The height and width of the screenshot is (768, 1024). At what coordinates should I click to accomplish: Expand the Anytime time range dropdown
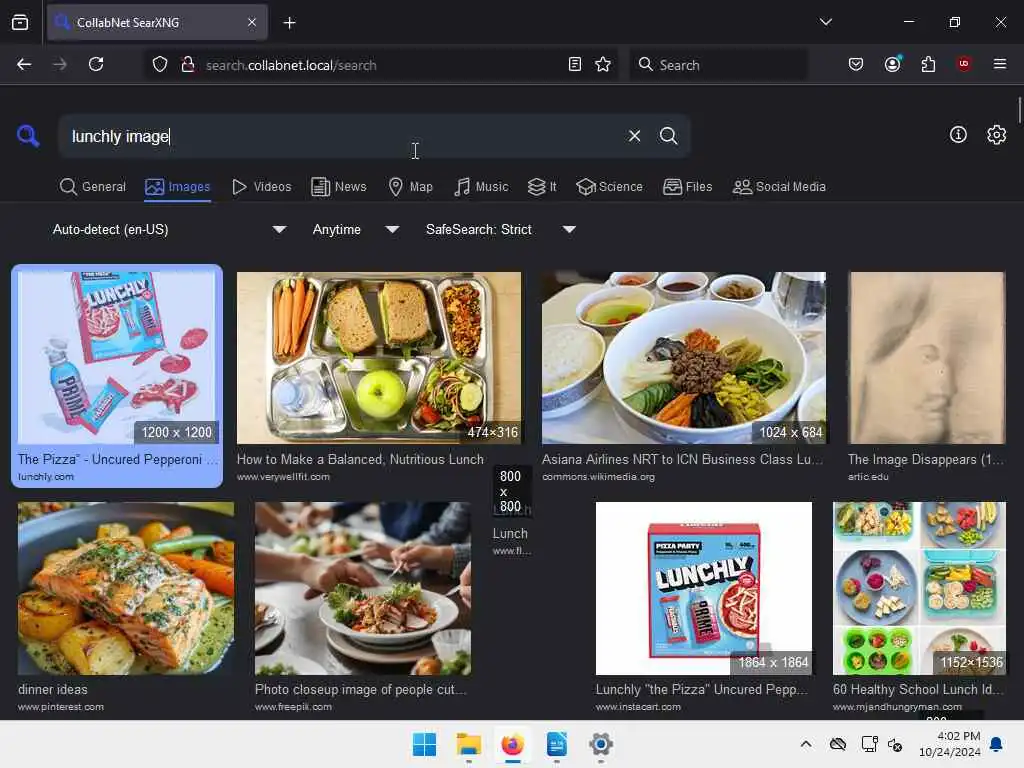coord(355,229)
